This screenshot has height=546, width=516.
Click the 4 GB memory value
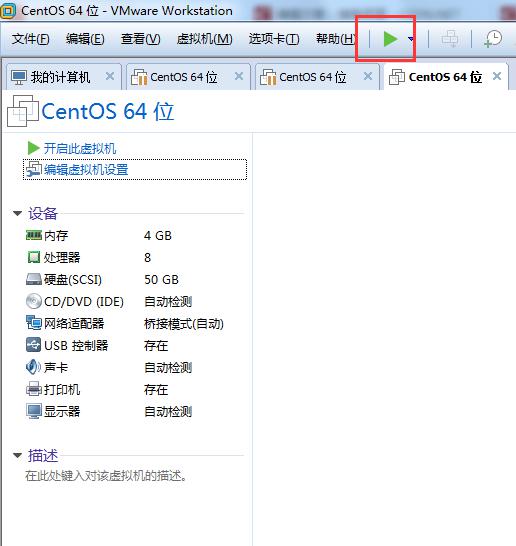click(x=158, y=236)
